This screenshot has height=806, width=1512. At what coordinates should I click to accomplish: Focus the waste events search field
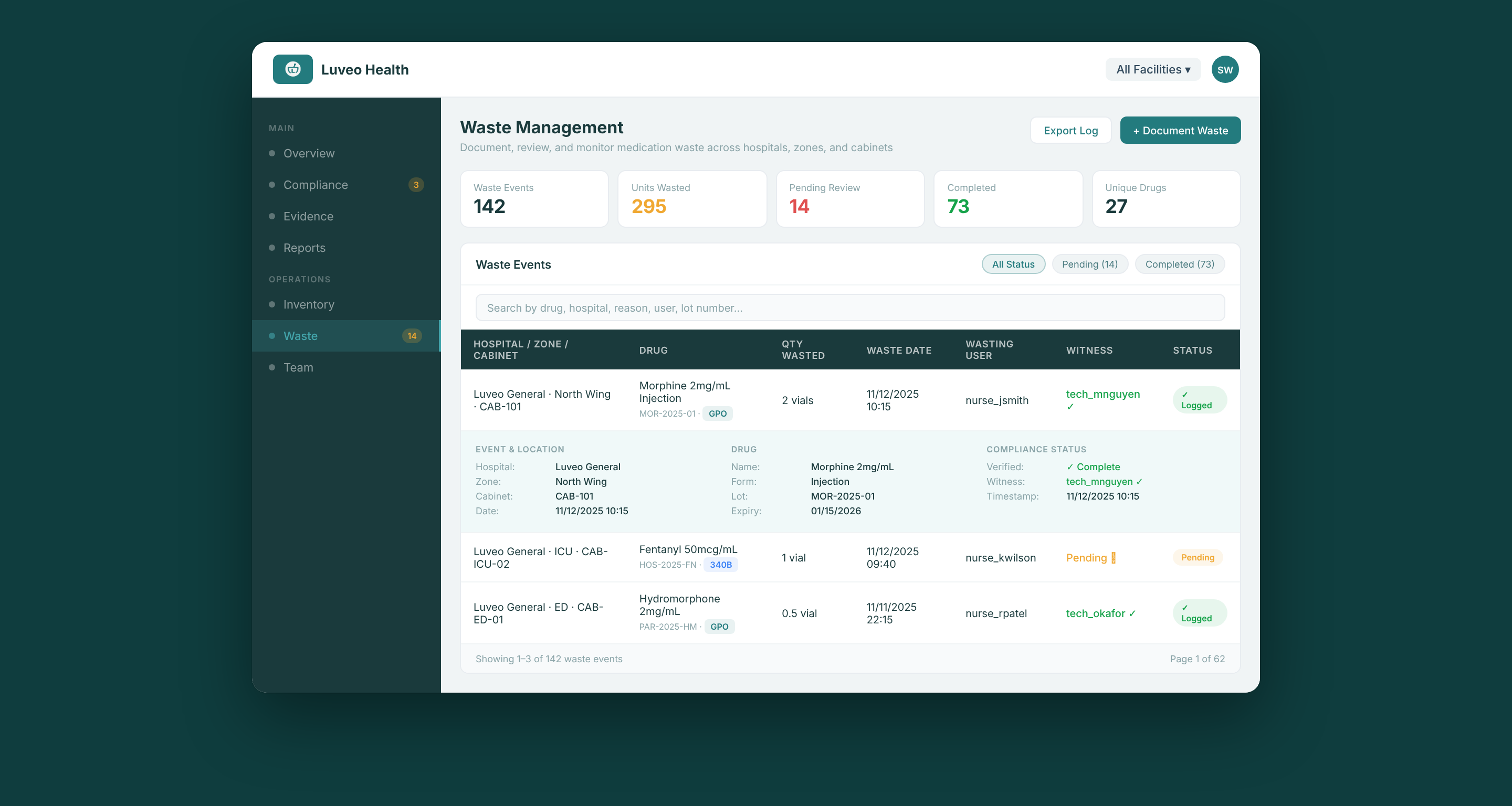click(850, 308)
